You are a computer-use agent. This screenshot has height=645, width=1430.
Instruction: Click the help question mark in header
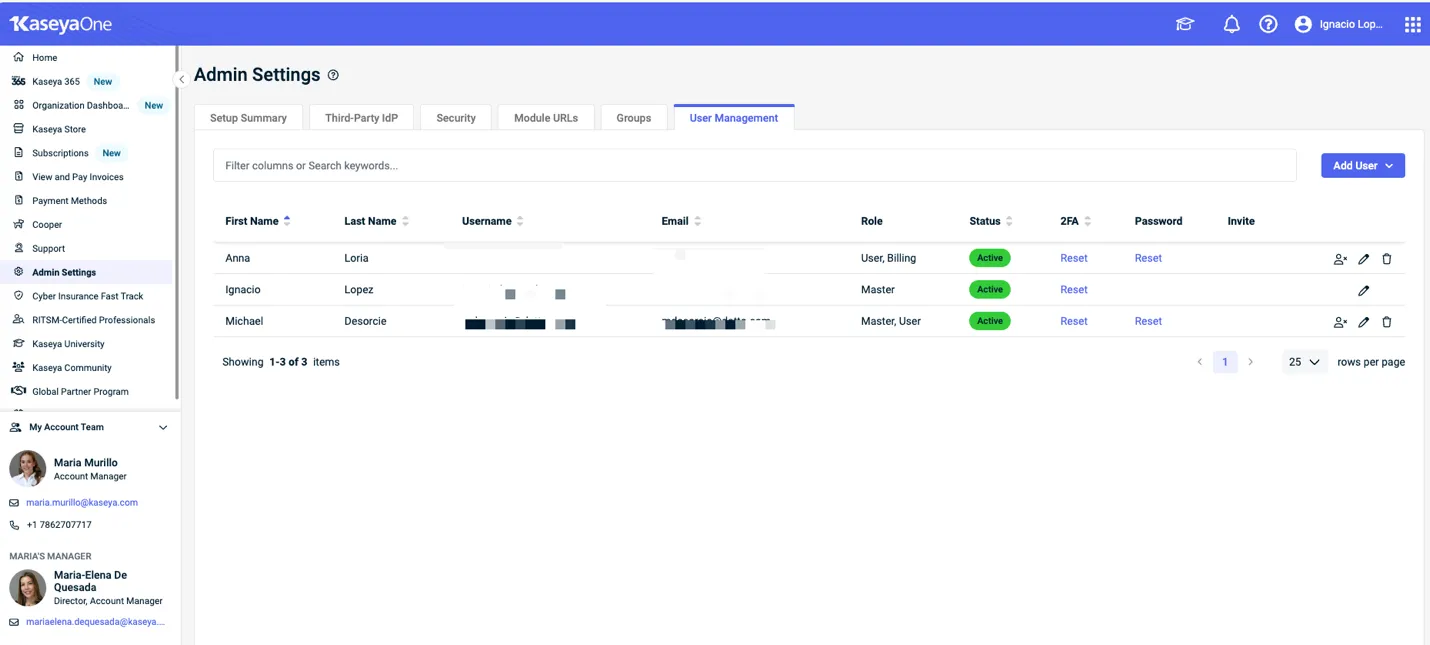pyautogui.click(x=1268, y=25)
